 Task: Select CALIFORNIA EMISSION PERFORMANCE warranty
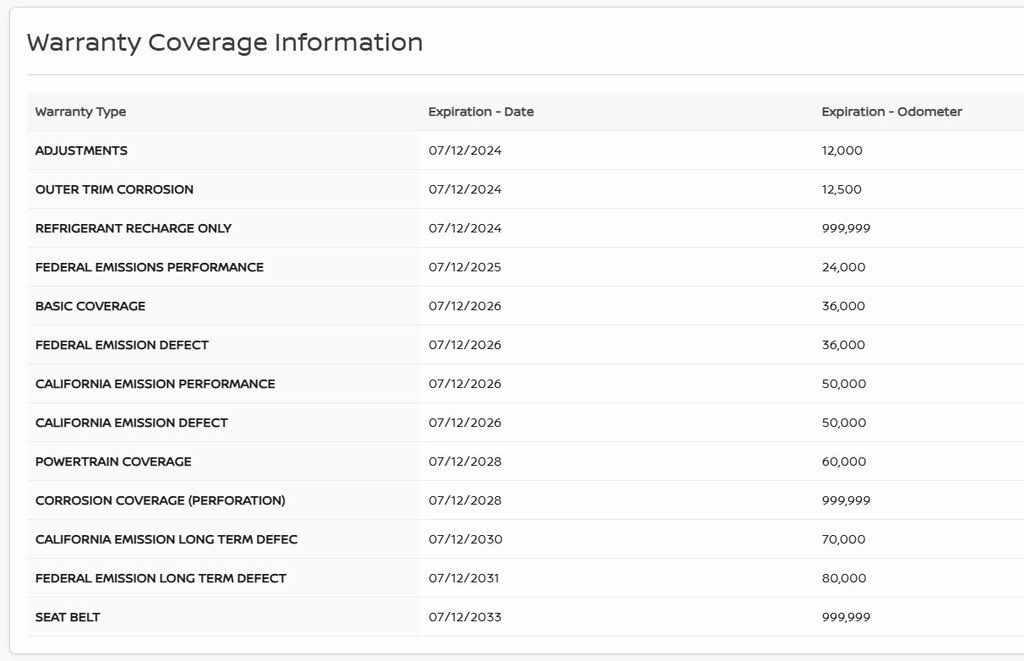(155, 385)
